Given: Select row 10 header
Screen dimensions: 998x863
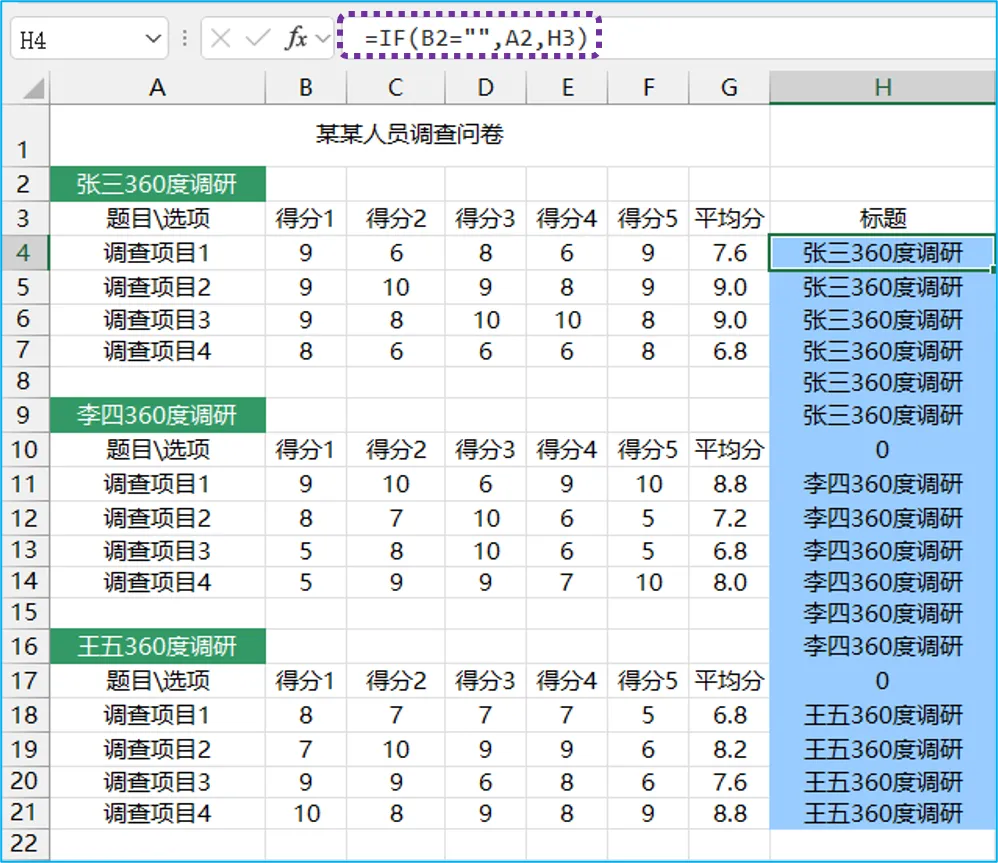Looking at the screenshot, I should [x=24, y=449].
